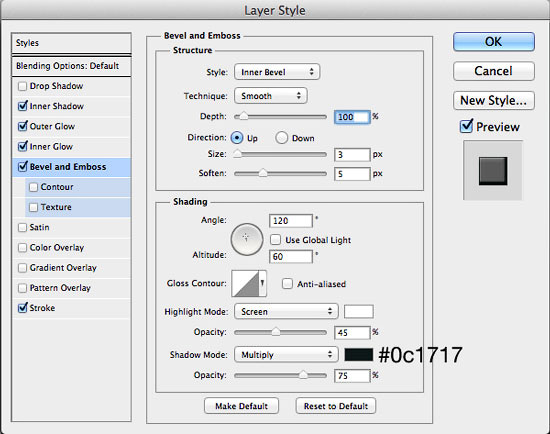This screenshot has width=550, height=434.
Task: Click the New Style... button
Action: pyautogui.click(x=494, y=101)
